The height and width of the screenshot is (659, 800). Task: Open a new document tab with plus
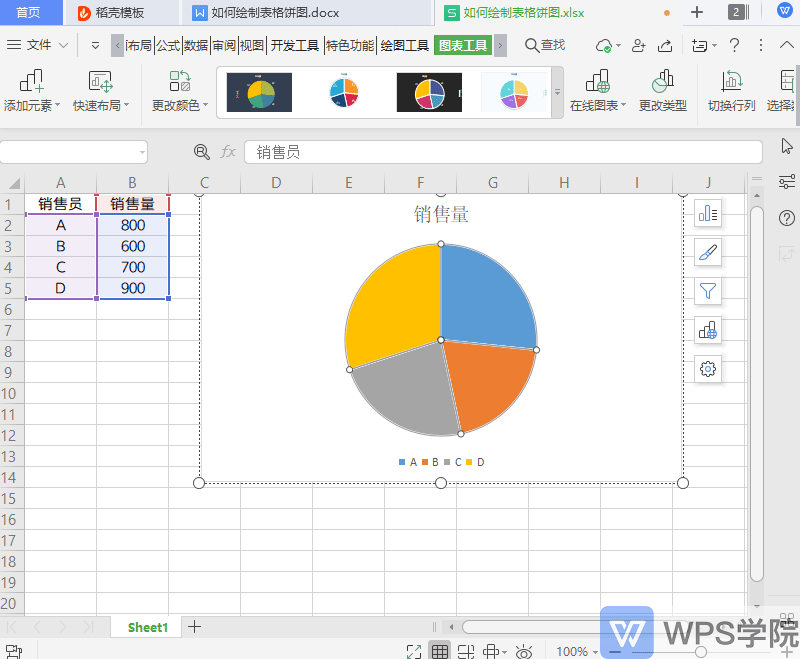click(696, 12)
